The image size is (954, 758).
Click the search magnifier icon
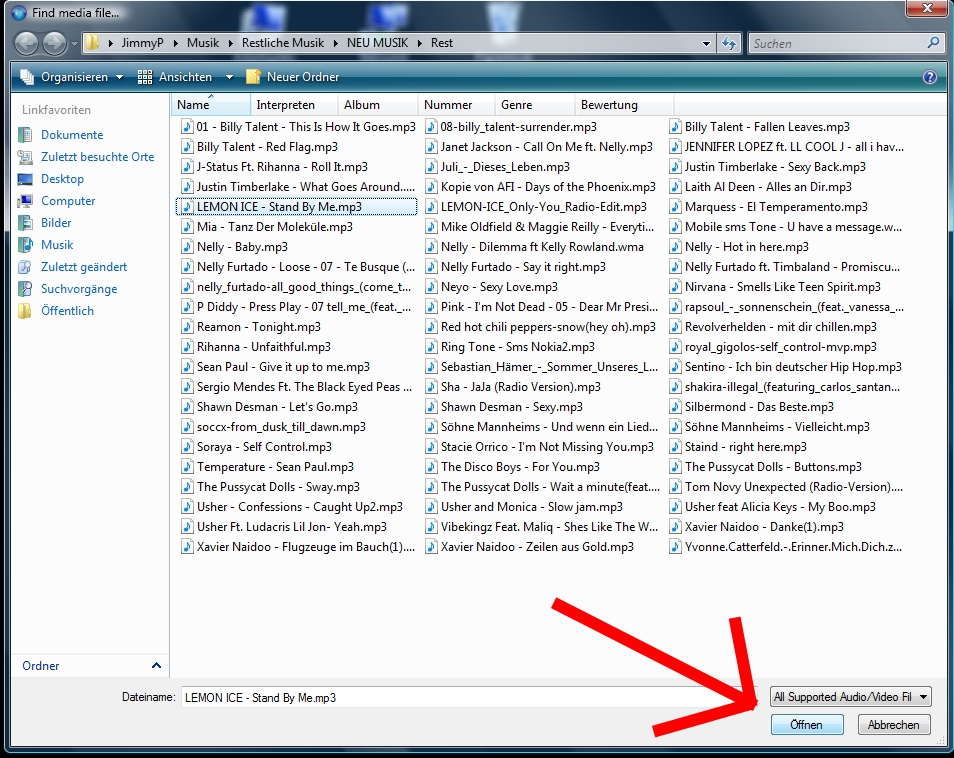pos(933,43)
